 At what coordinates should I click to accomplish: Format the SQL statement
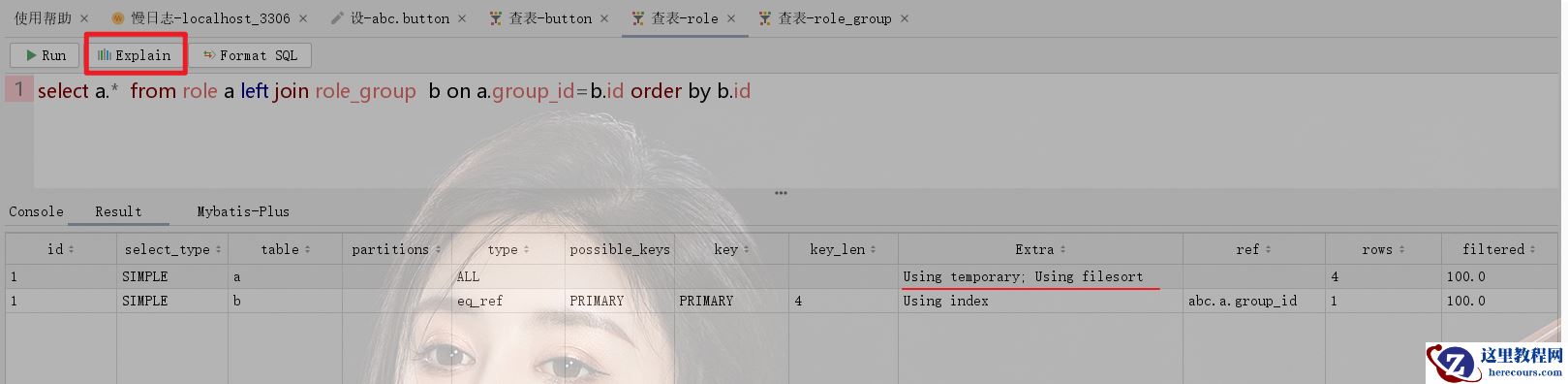[x=250, y=55]
